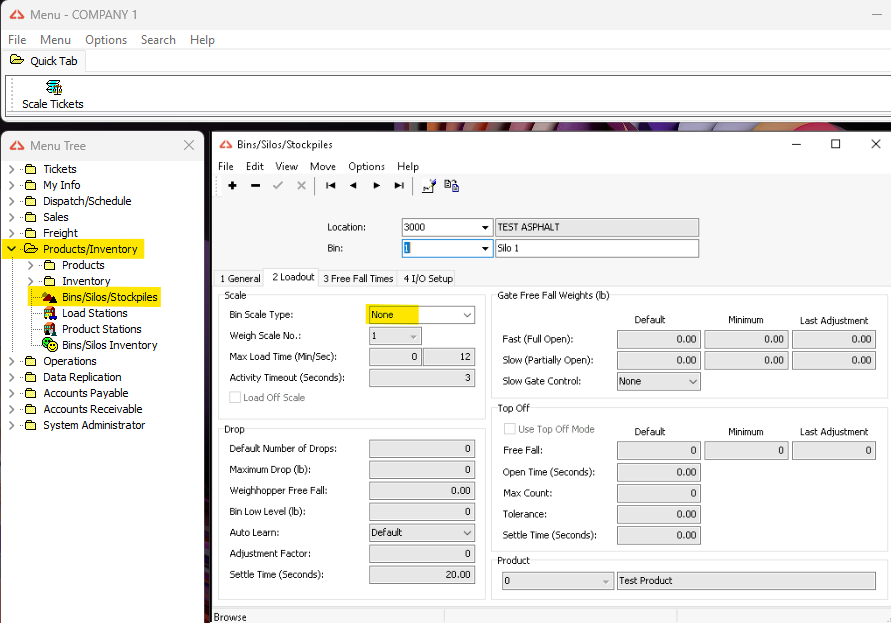Click the copy record toolbar icon
This screenshot has height=623, width=891.
452,186
